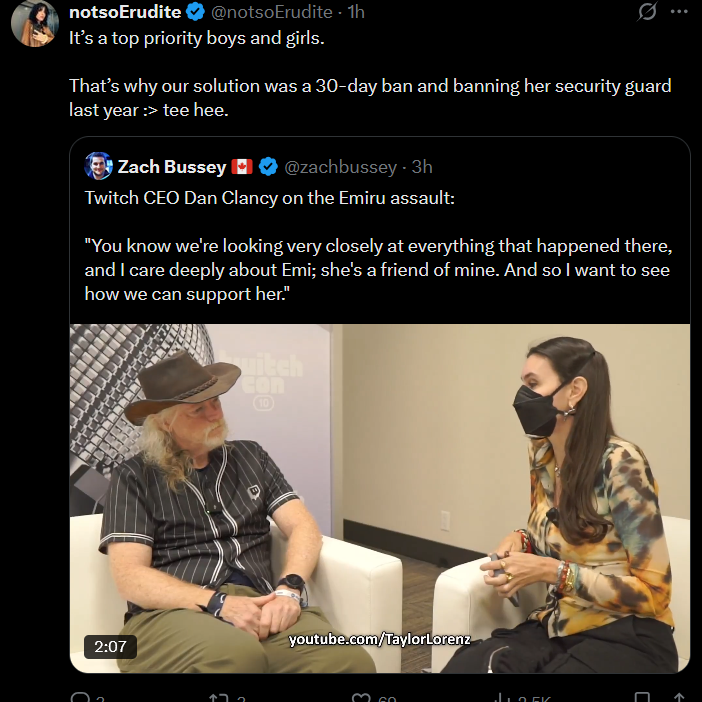Image resolution: width=702 pixels, height=702 pixels.
Task: Click Zach Bussey's blue verified checkmark
Action: [x=268, y=167]
